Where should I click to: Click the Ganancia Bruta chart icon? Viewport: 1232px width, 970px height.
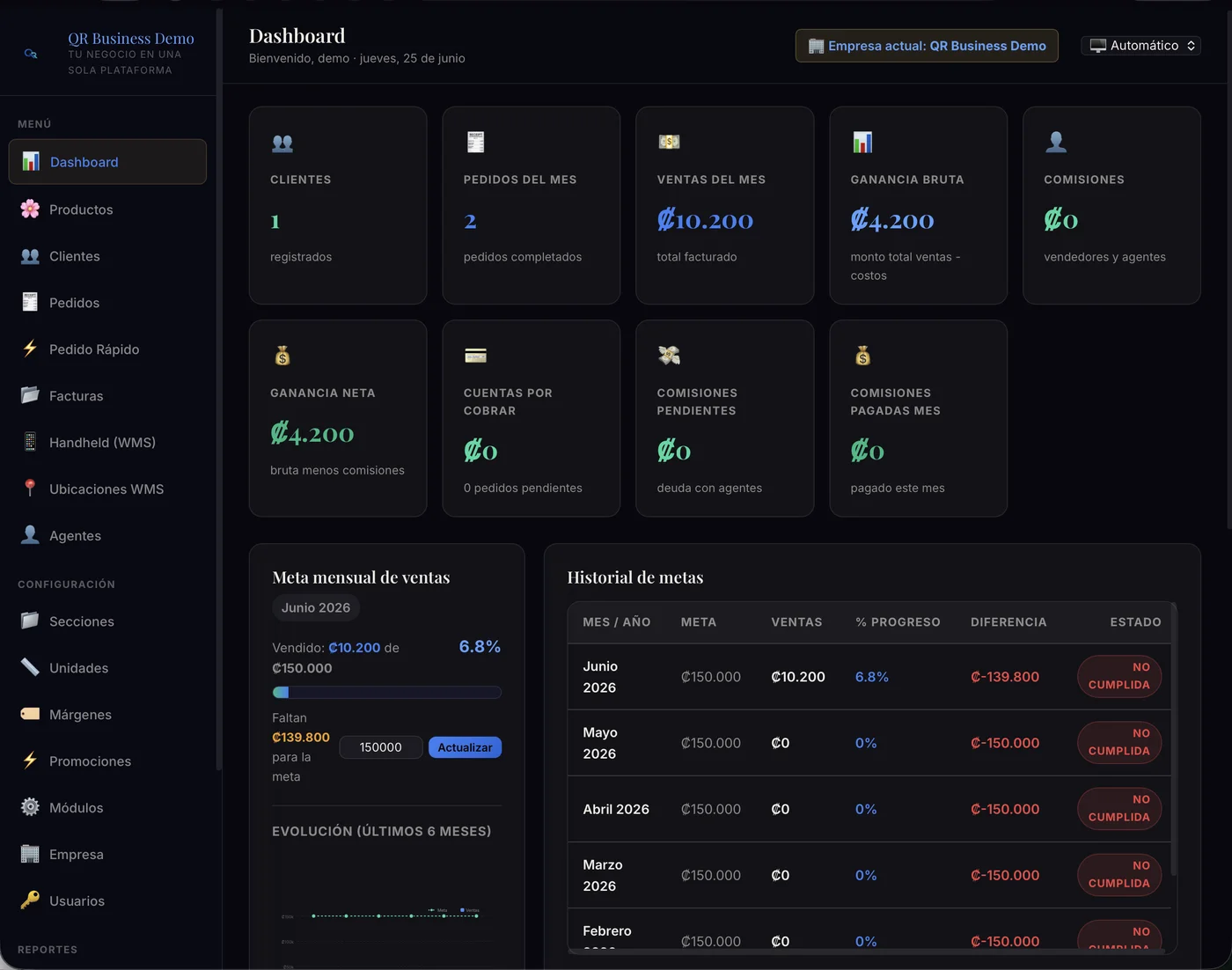[x=862, y=142]
